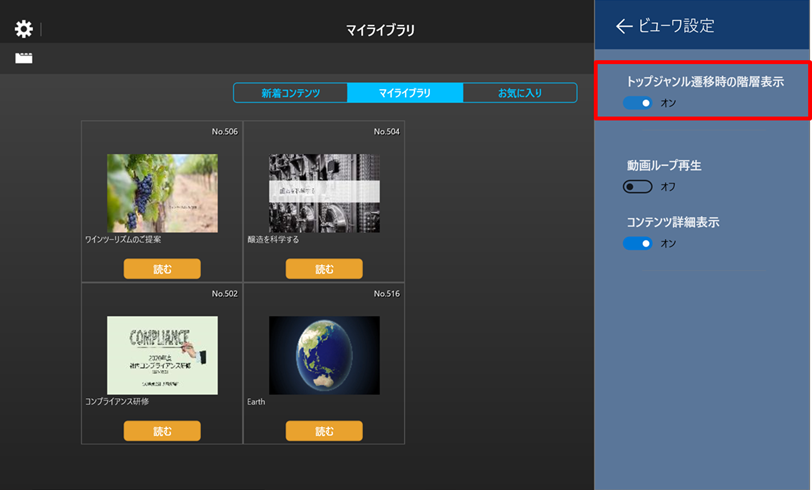Disable コンテンツ詳細表示 switch

[637, 243]
